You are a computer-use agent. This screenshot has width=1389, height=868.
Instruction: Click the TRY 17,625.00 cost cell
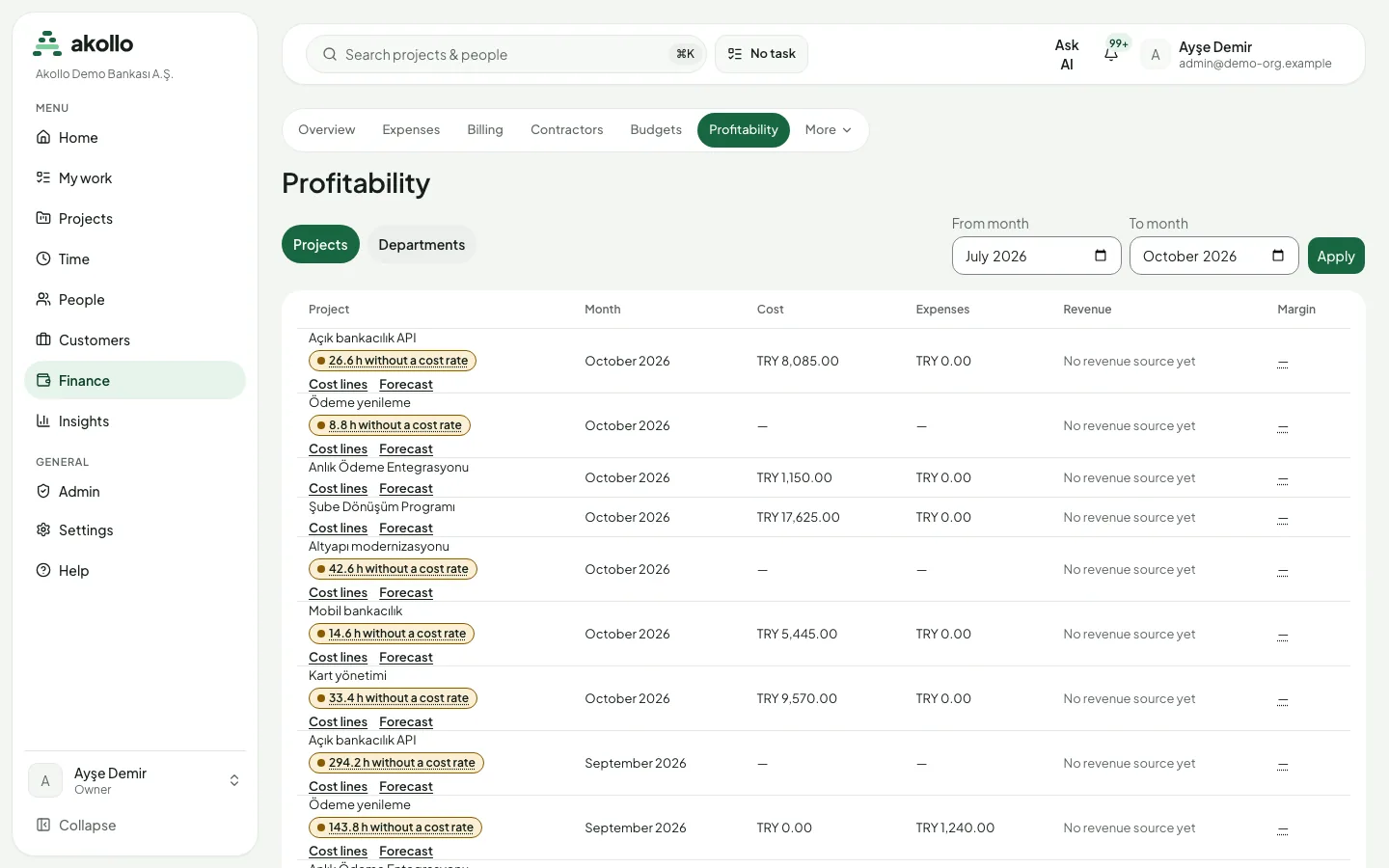[x=799, y=518]
